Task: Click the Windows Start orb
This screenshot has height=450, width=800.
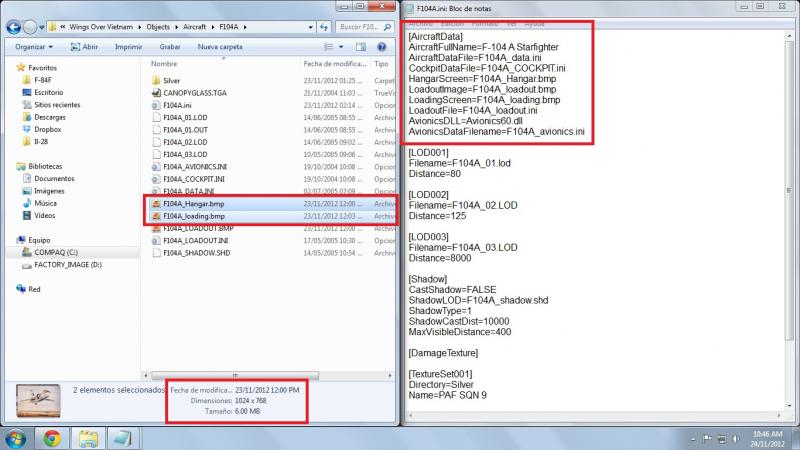Action: pos(16,439)
